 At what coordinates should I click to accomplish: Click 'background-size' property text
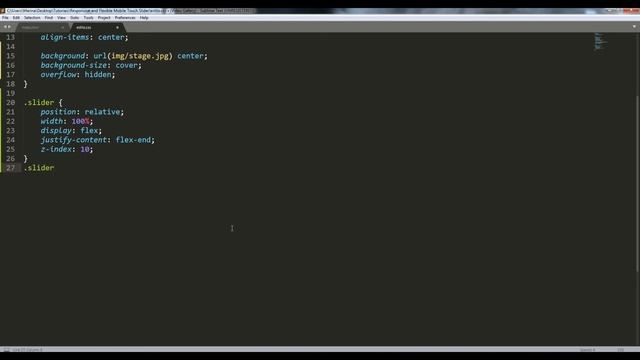click(x=73, y=65)
